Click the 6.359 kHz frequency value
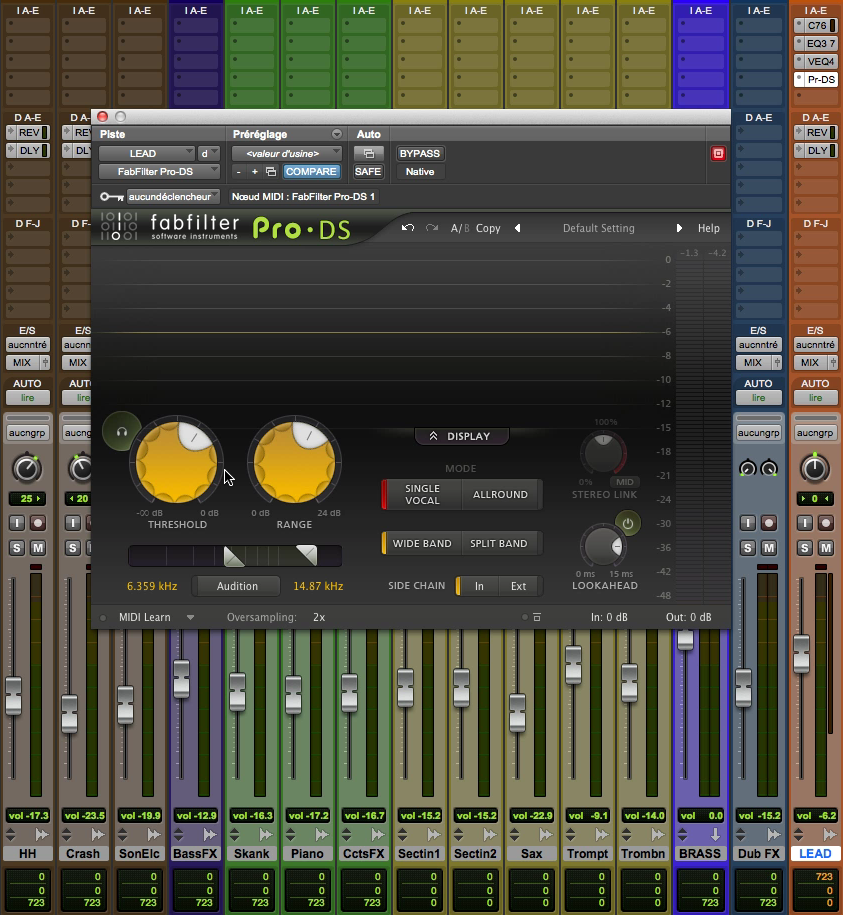 152,586
